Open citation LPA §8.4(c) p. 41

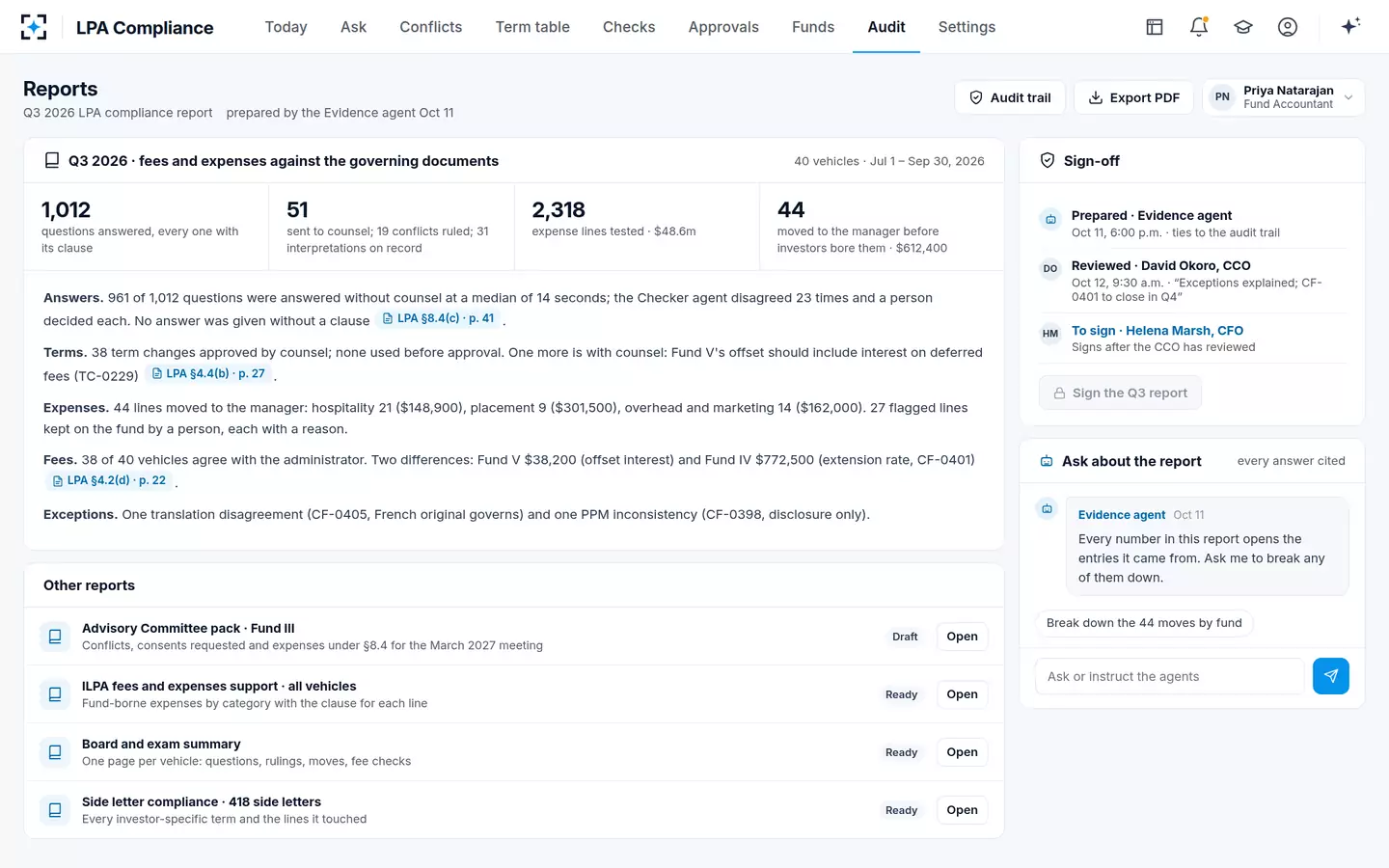pyautogui.click(x=438, y=318)
